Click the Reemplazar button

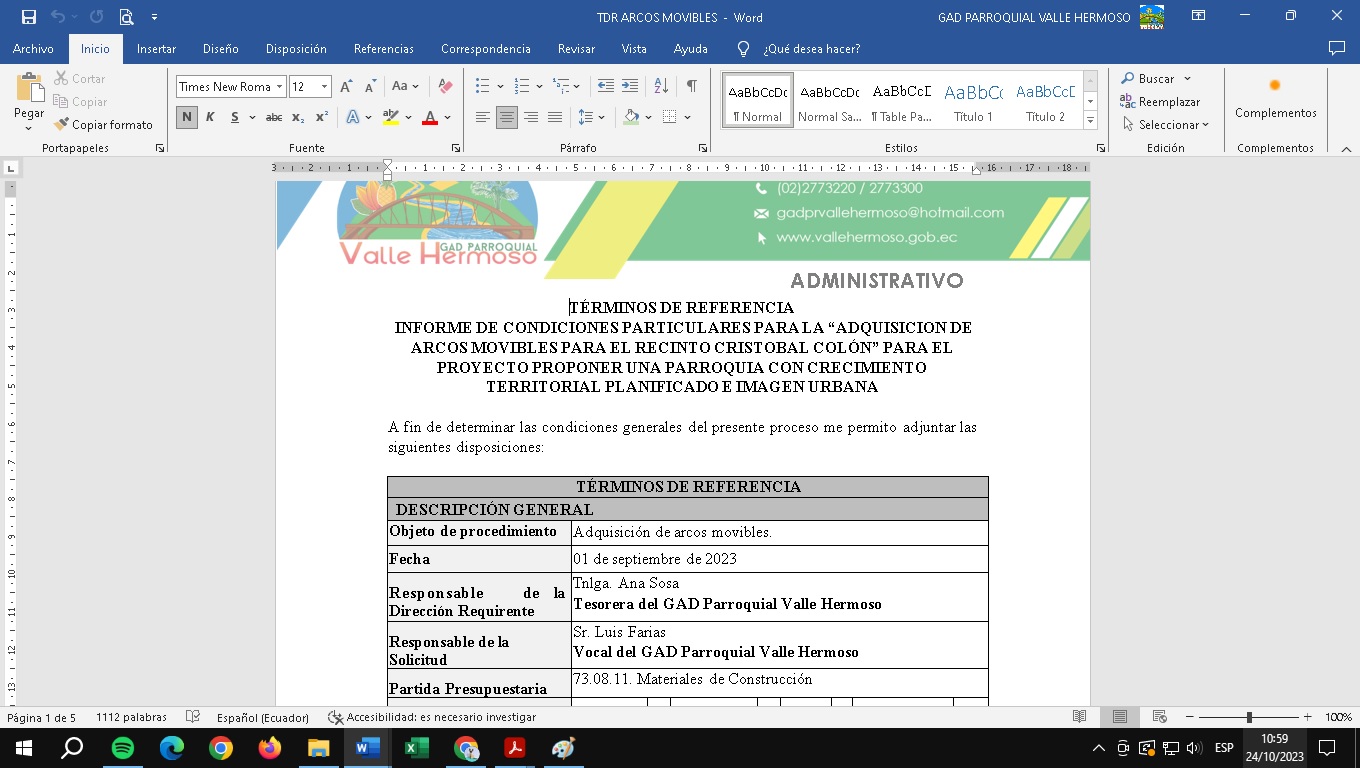coord(1160,102)
